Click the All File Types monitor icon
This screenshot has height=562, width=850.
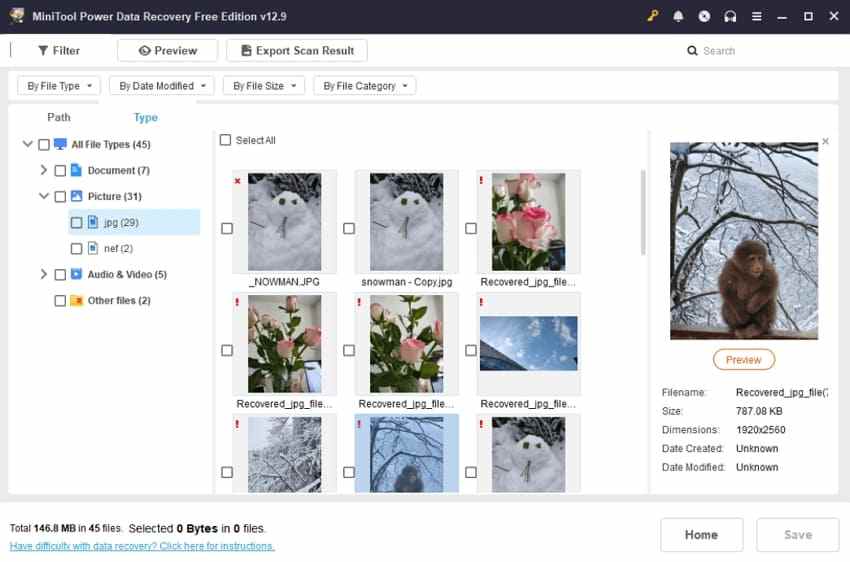60,144
